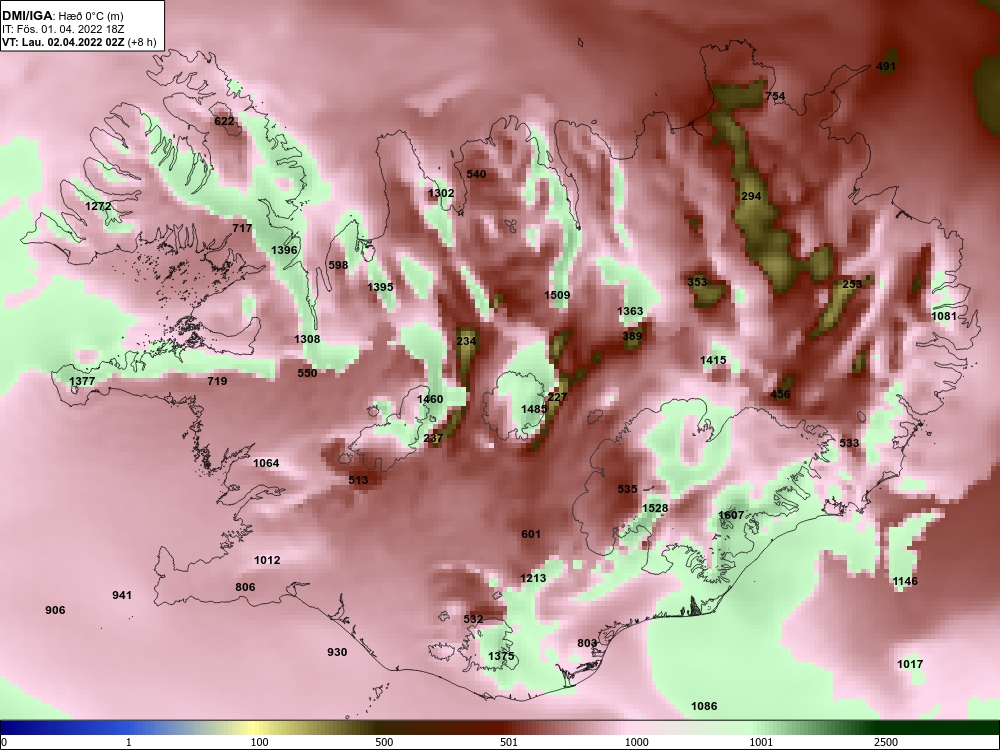Click the color scale label 1001
The image size is (1000, 750).
(x=761, y=742)
